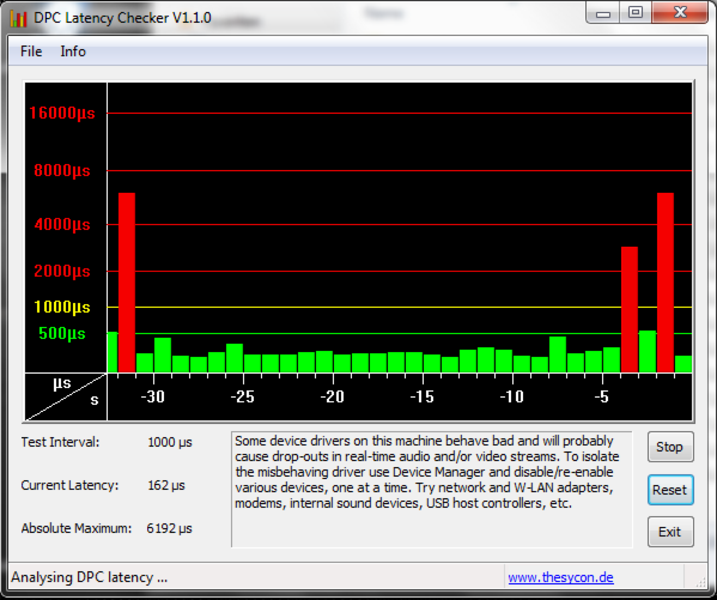
Task: Click the Test Interval label
Action: coord(60,442)
